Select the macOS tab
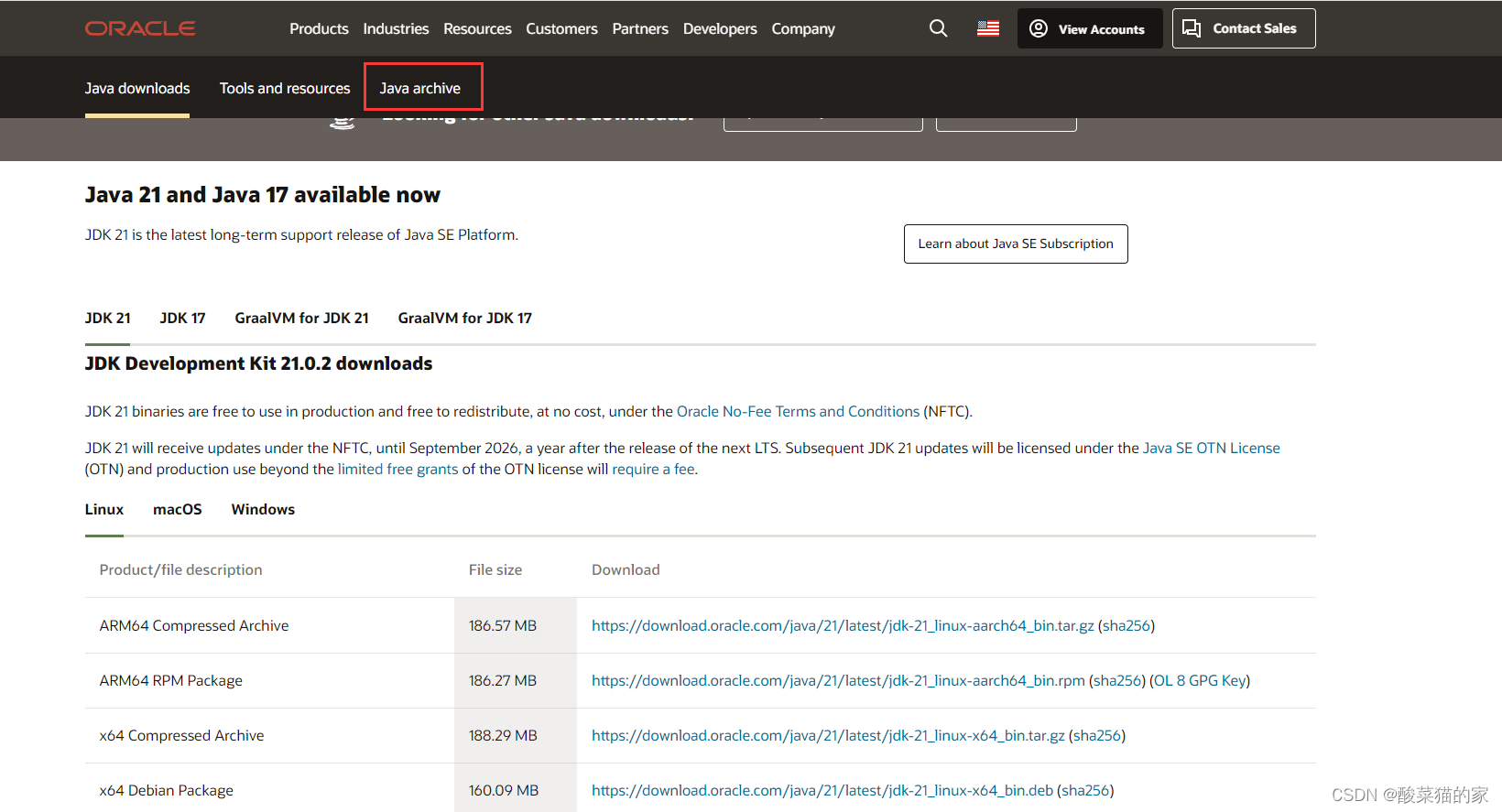Viewport: 1502px width, 812px height. [x=178, y=509]
